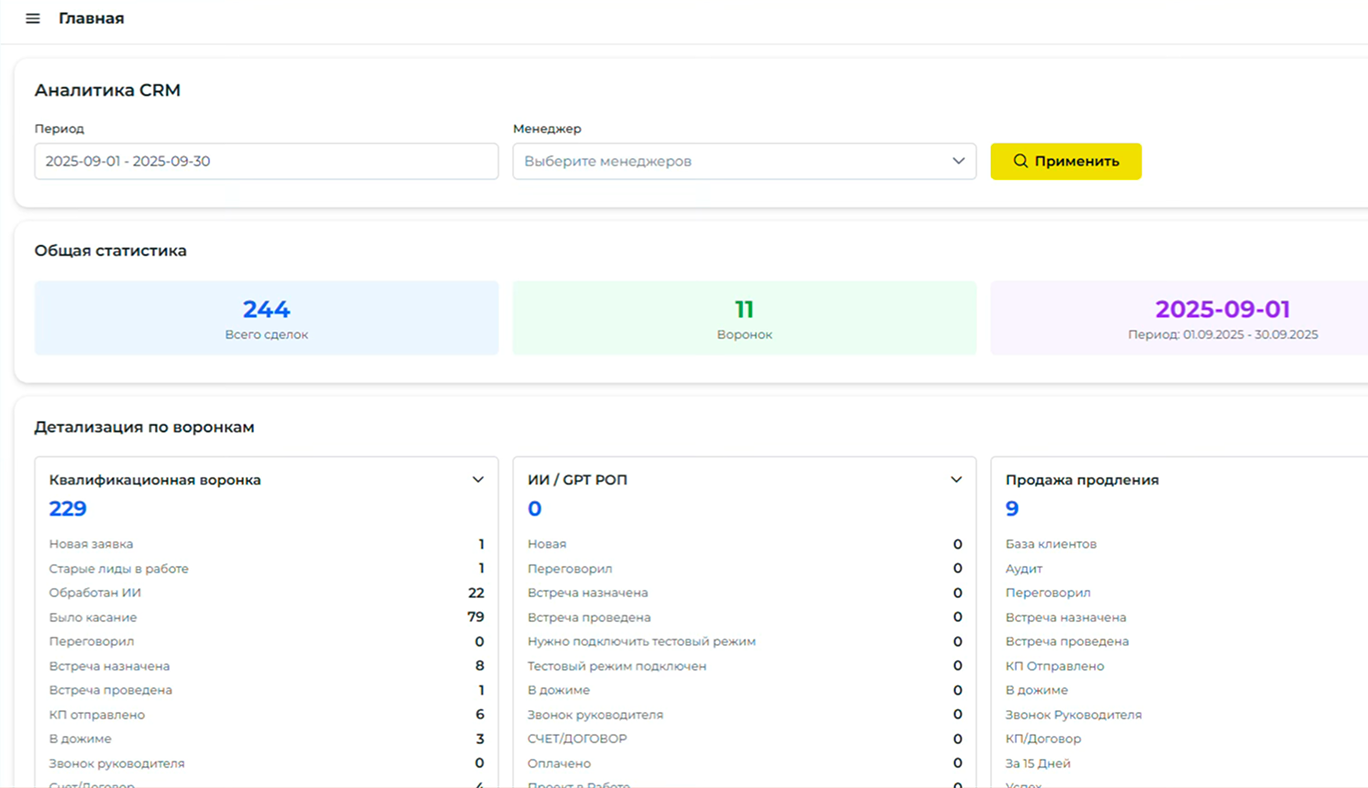The width and height of the screenshot is (1368, 788).
Task: Click the Квалификационная воронка total 229
Action: click(x=68, y=509)
